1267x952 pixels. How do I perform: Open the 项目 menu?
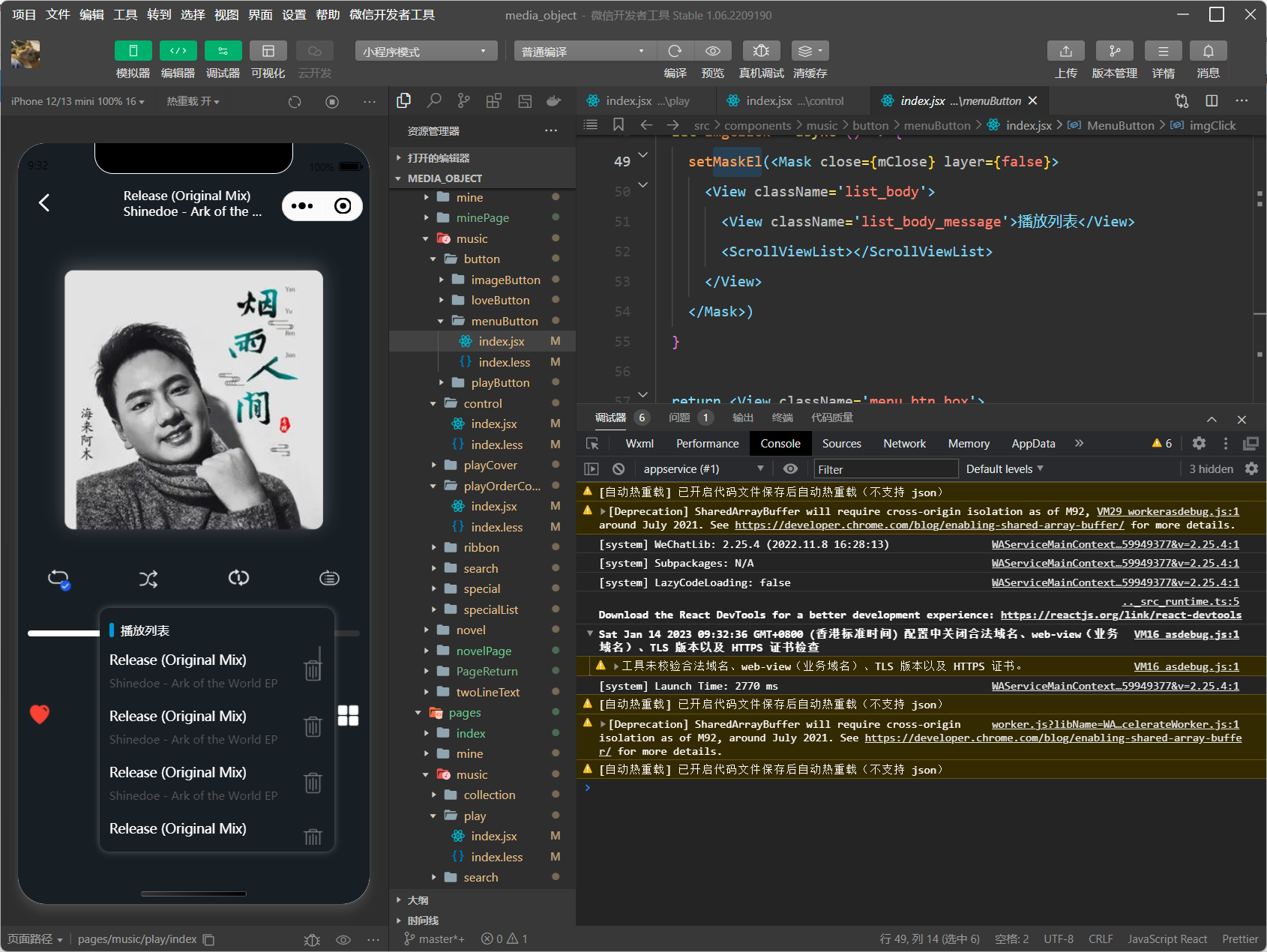(23, 14)
